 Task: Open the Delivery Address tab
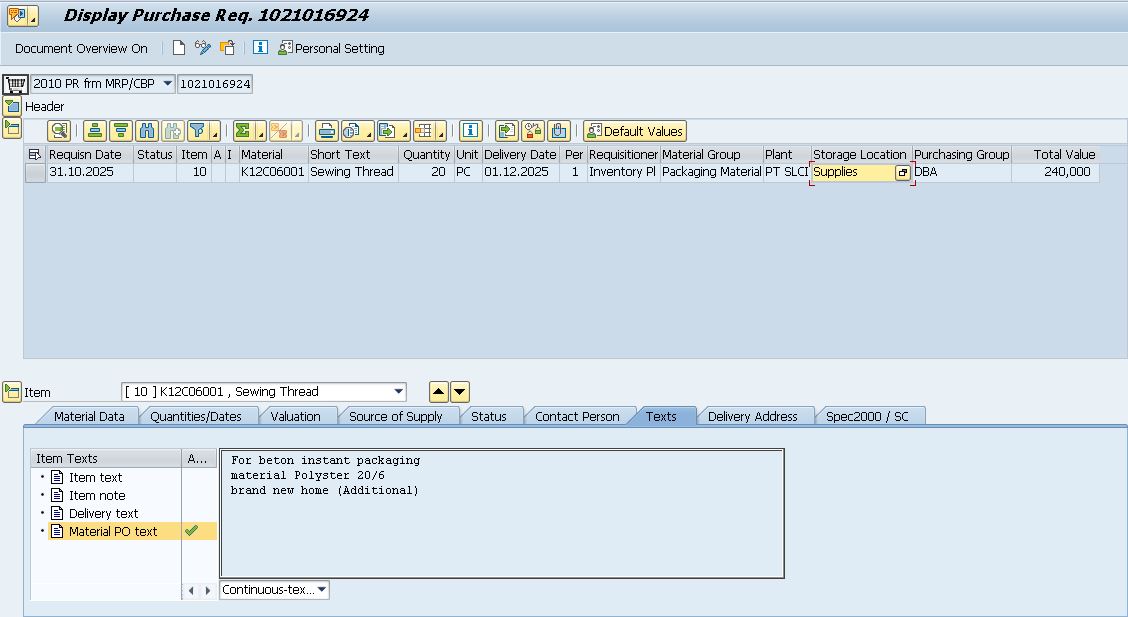pos(752,416)
